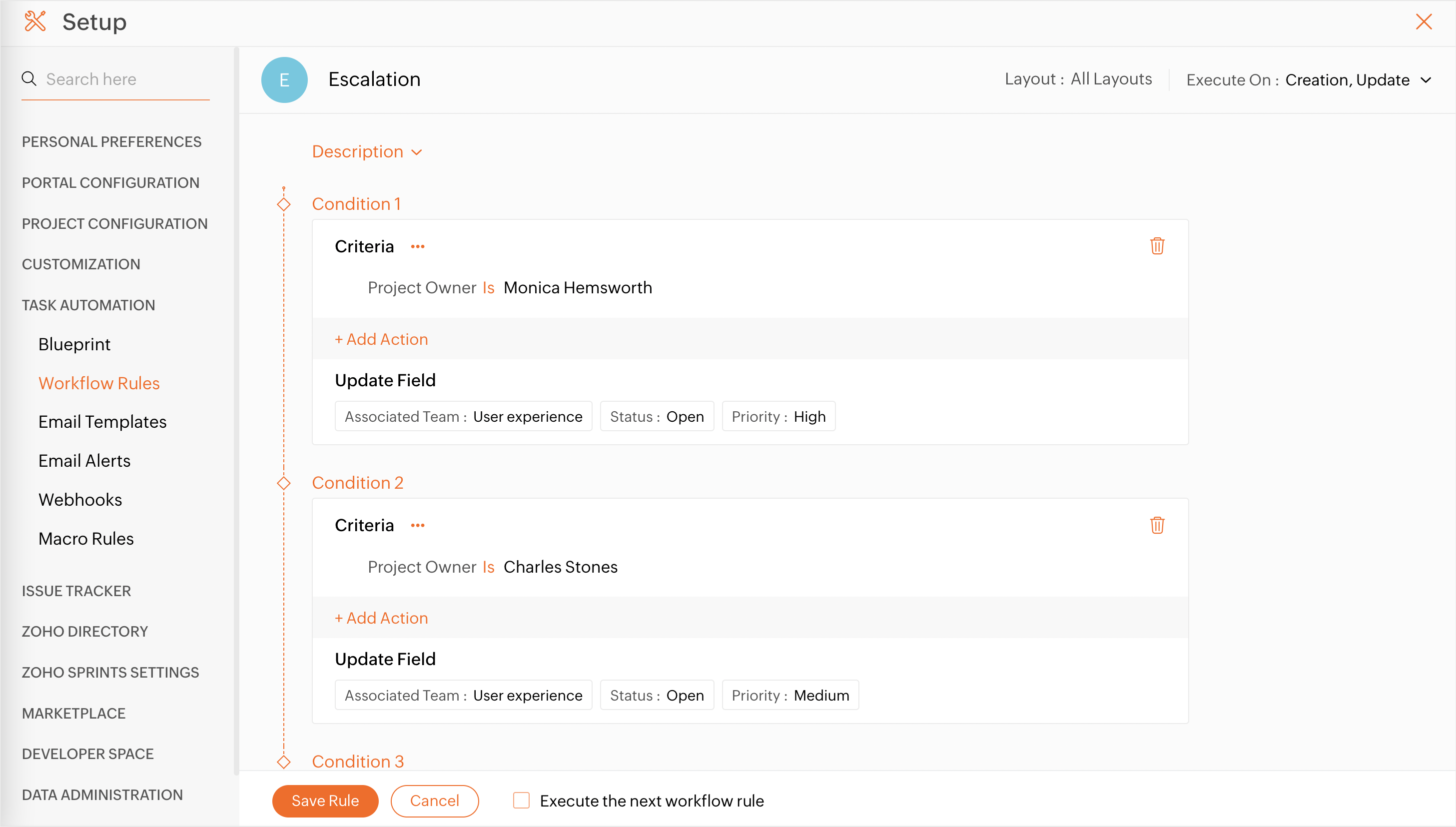
Task: Click the search magnifier icon
Action: [29, 78]
